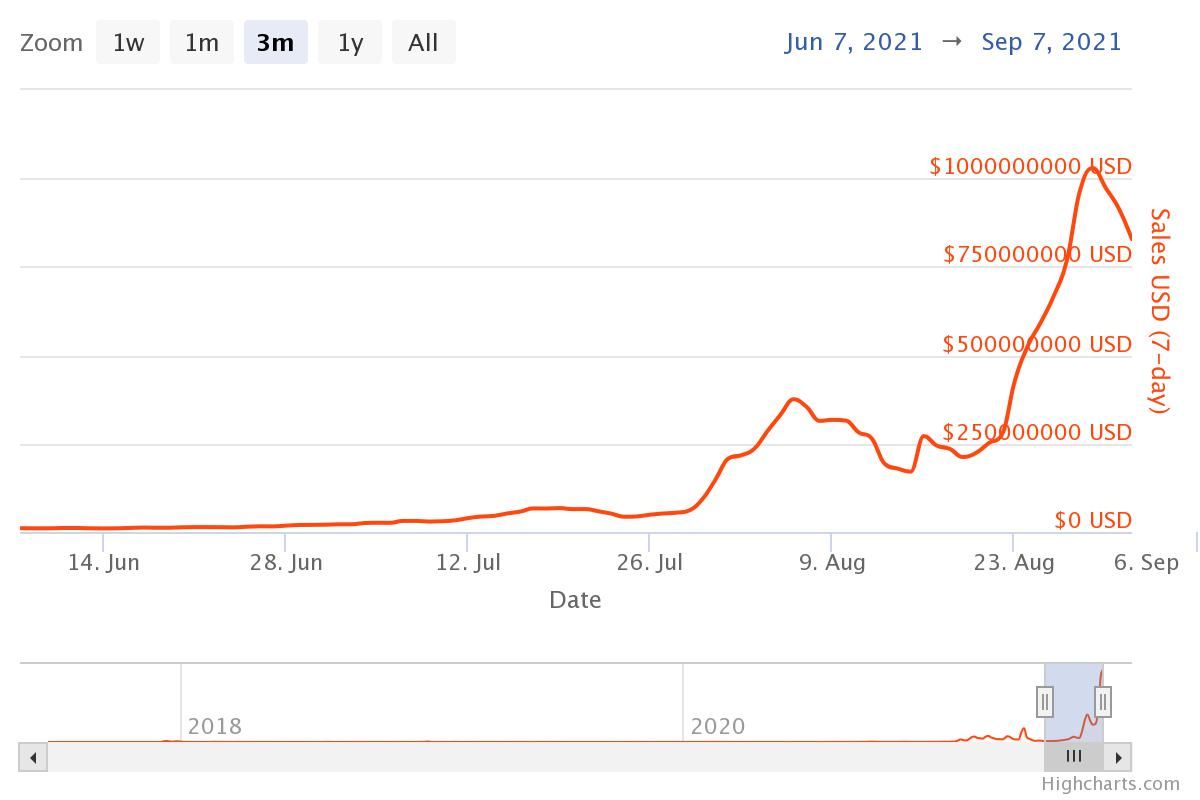1200x800 pixels.
Task: Click the scrollbar thumb grip
Action: (1074, 757)
